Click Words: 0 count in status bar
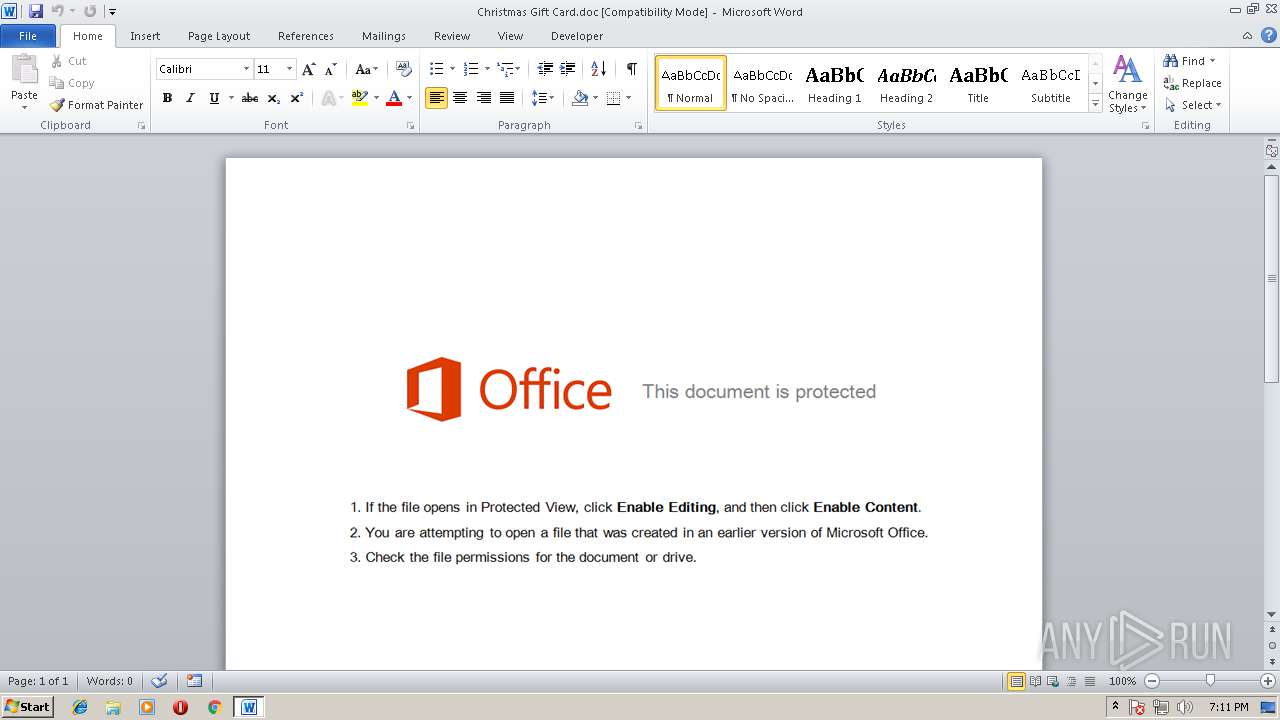The height and width of the screenshot is (720, 1280). pyautogui.click(x=109, y=681)
